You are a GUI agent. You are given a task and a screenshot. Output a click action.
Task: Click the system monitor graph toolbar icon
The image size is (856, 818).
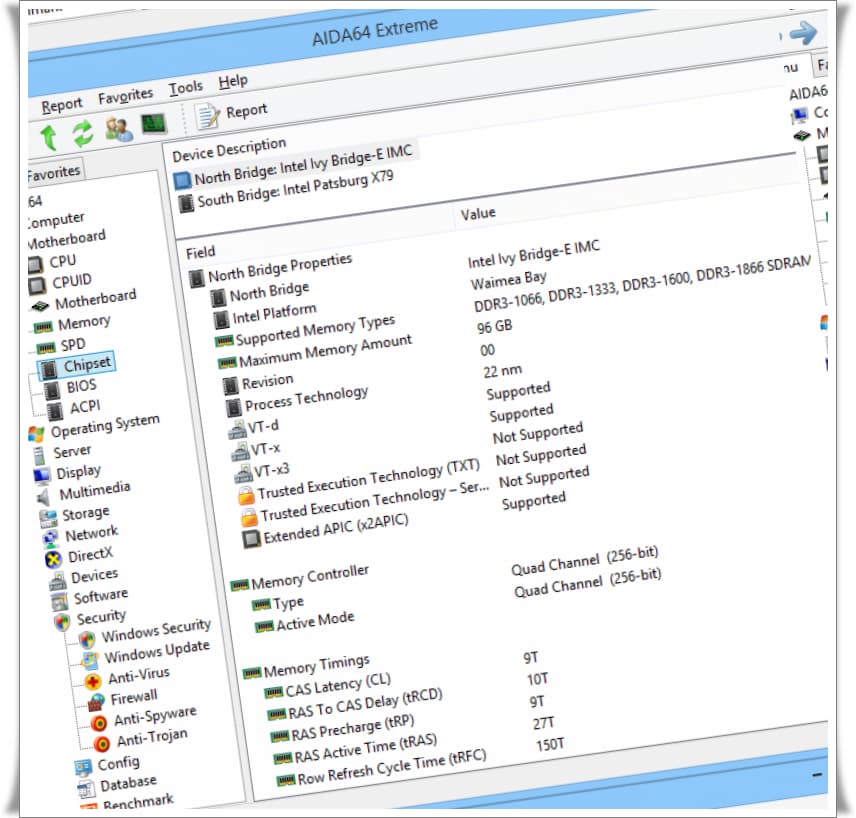pos(154,124)
